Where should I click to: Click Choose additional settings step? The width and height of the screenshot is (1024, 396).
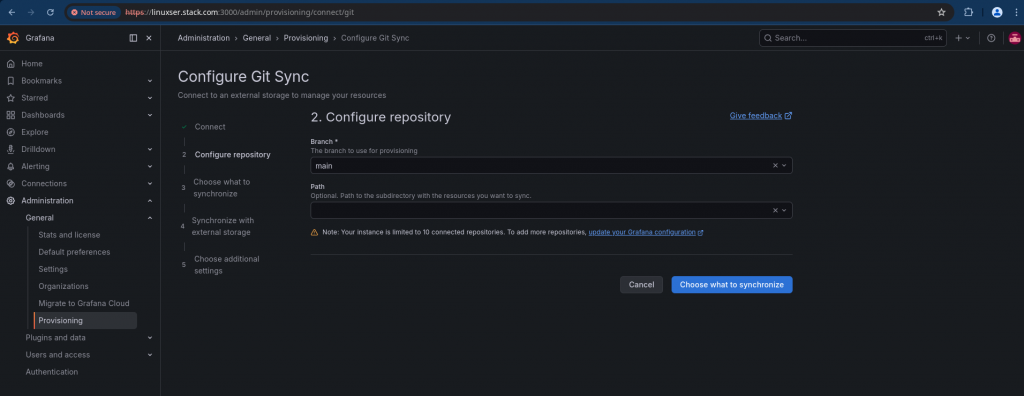(227, 265)
